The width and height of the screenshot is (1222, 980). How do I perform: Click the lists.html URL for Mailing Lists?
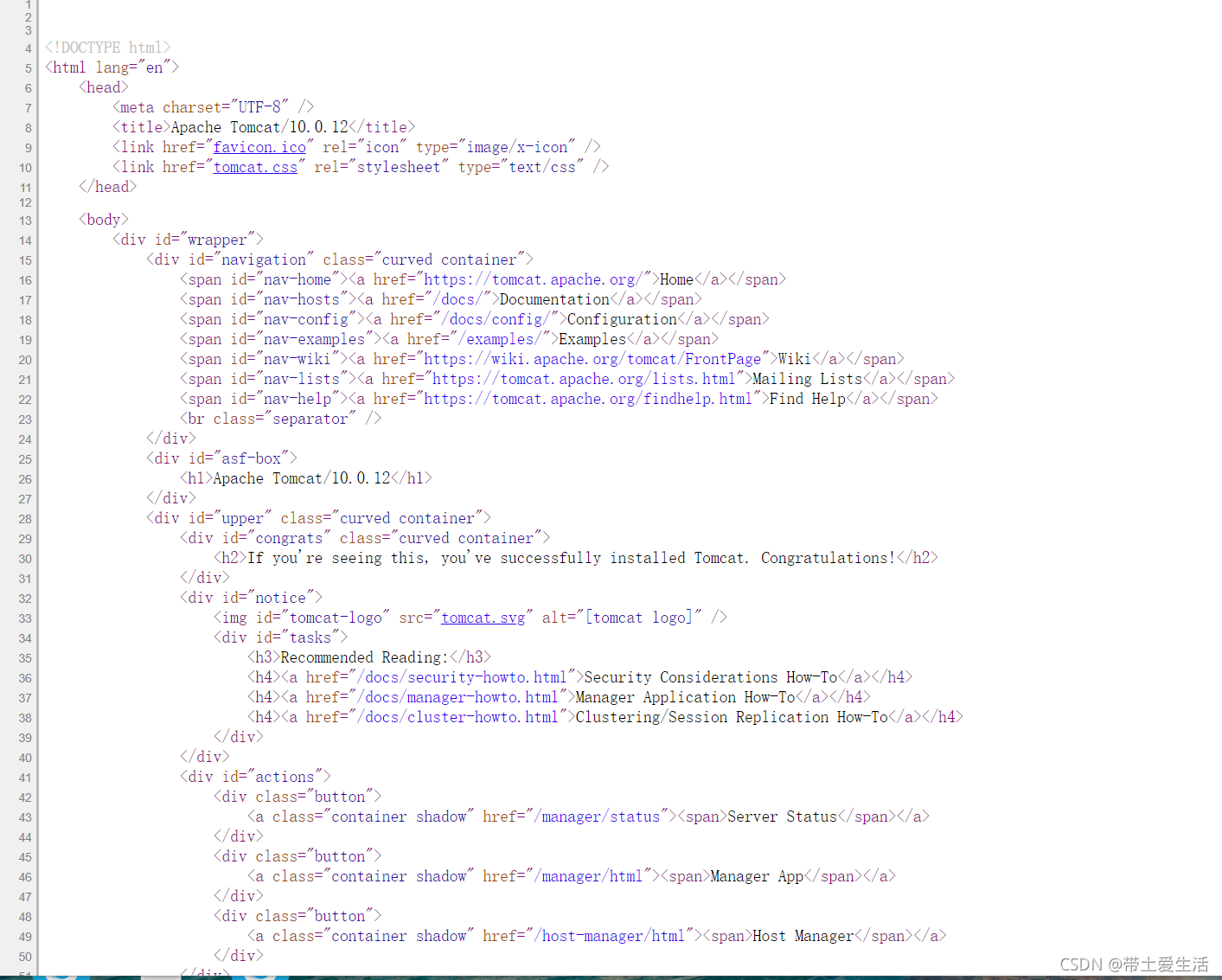pos(585,379)
